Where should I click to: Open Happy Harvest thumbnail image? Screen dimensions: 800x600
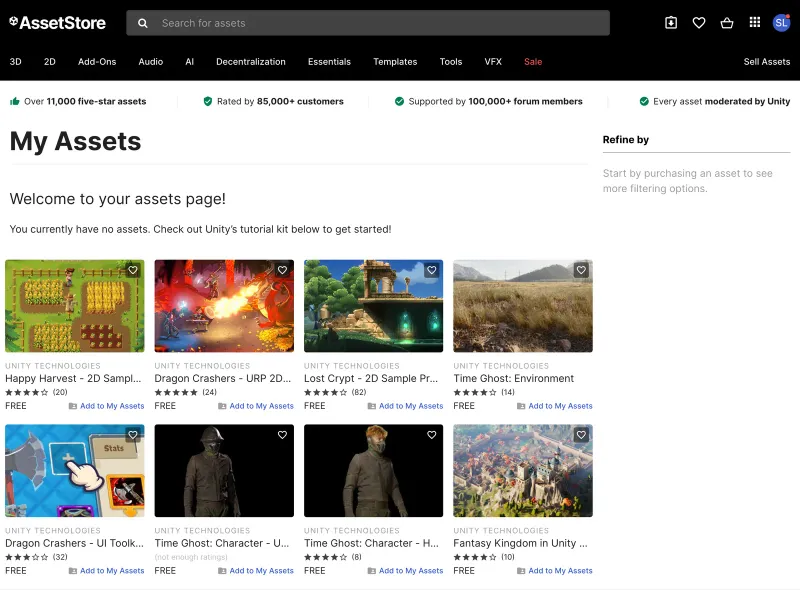[74, 306]
